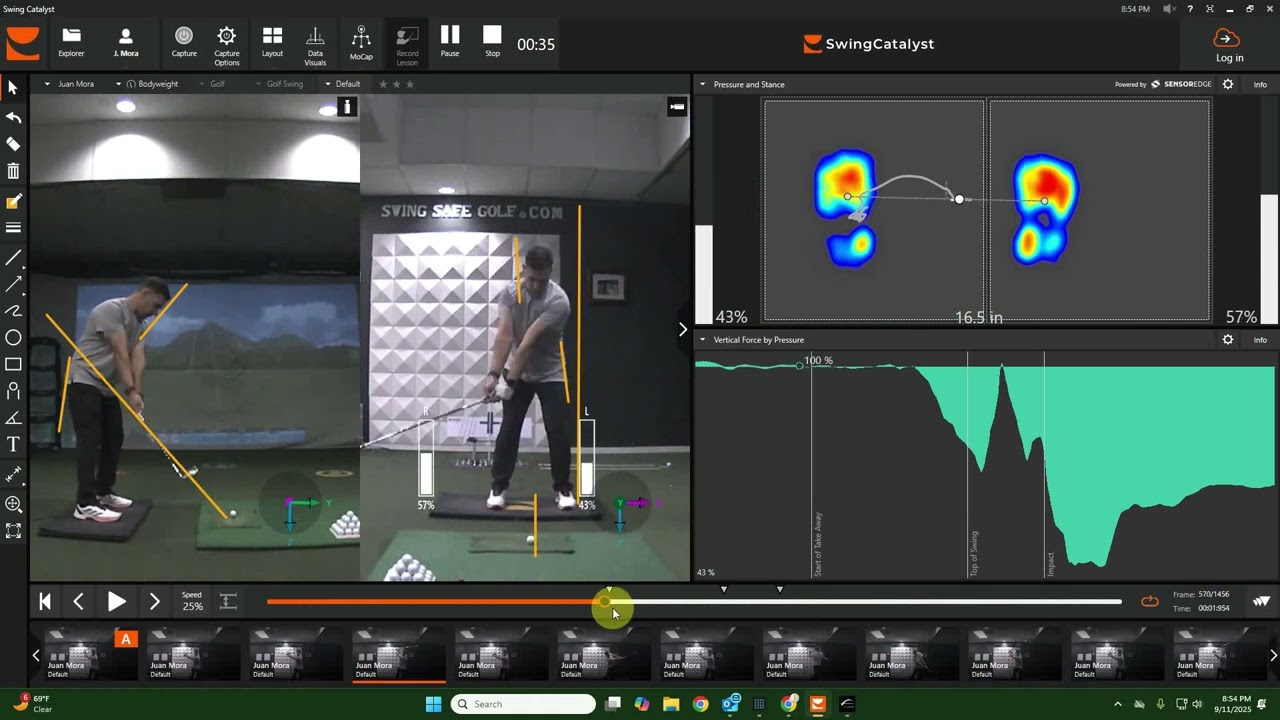Click the Swing Catalyst home logo
This screenshot has height=720, width=1280.
pyautogui.click(x=23, y=44)
